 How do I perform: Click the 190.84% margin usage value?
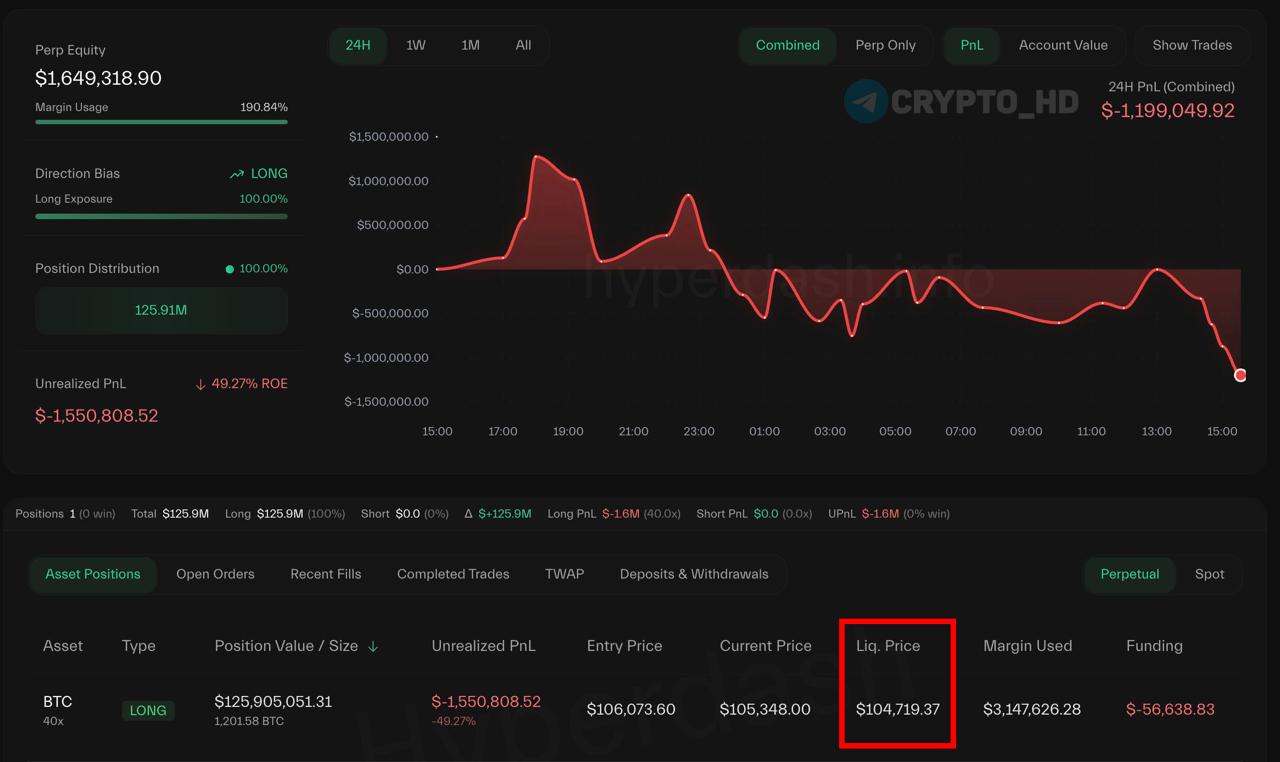[x=264, y=107]
